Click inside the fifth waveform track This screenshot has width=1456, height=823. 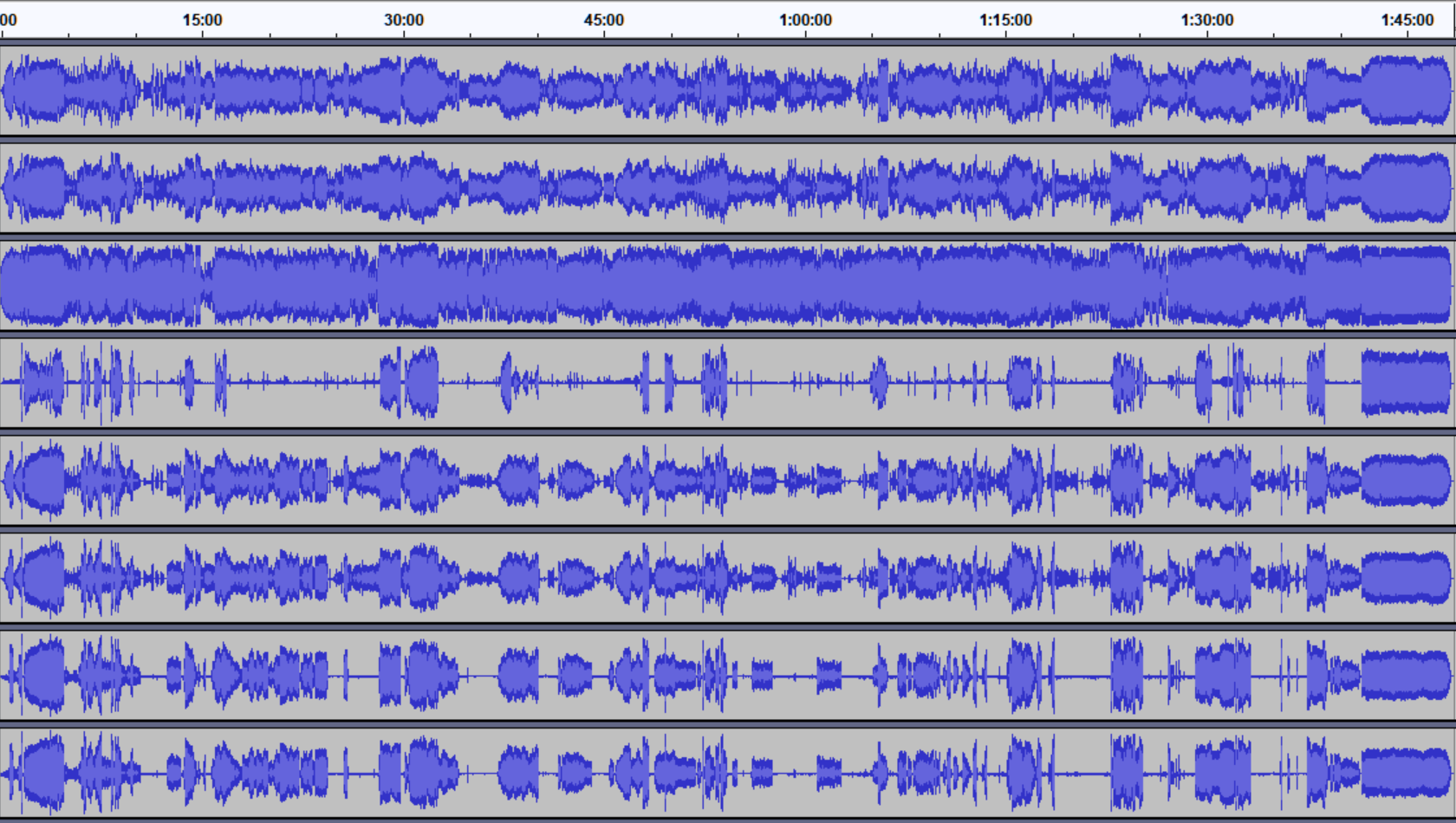click(x=728, y=480)
